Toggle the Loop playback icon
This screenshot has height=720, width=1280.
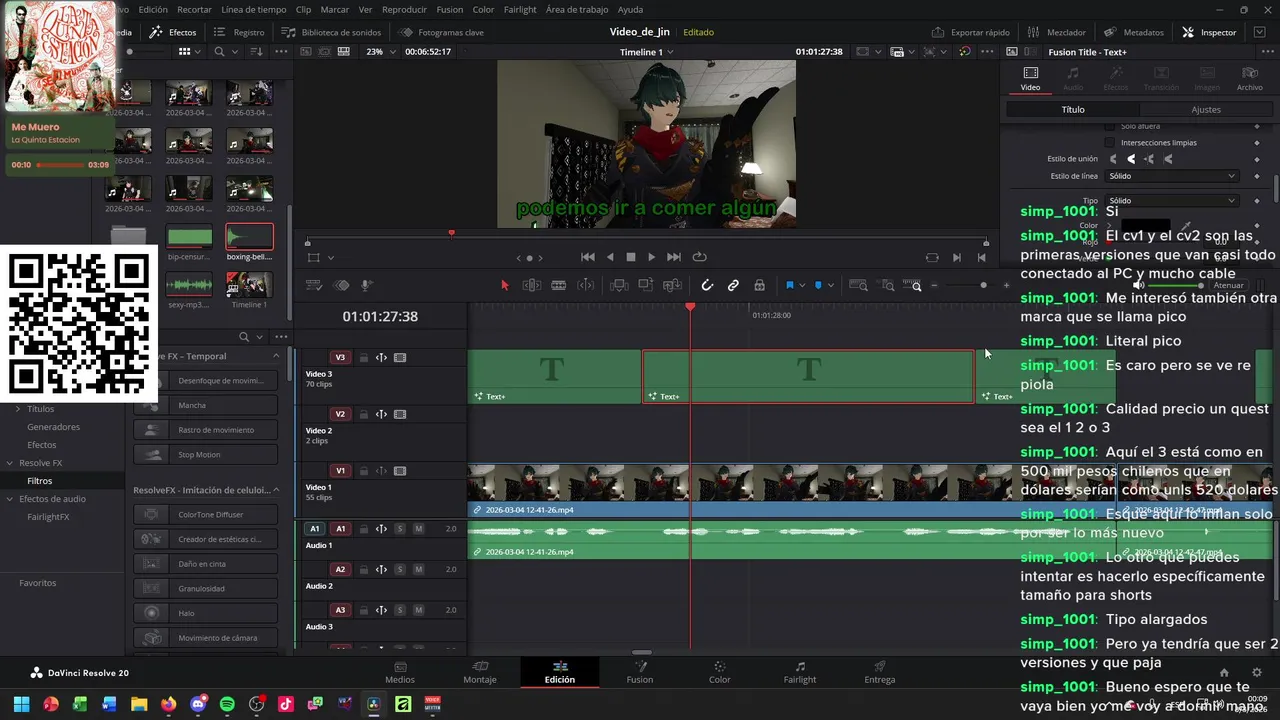tap(699, 257)
